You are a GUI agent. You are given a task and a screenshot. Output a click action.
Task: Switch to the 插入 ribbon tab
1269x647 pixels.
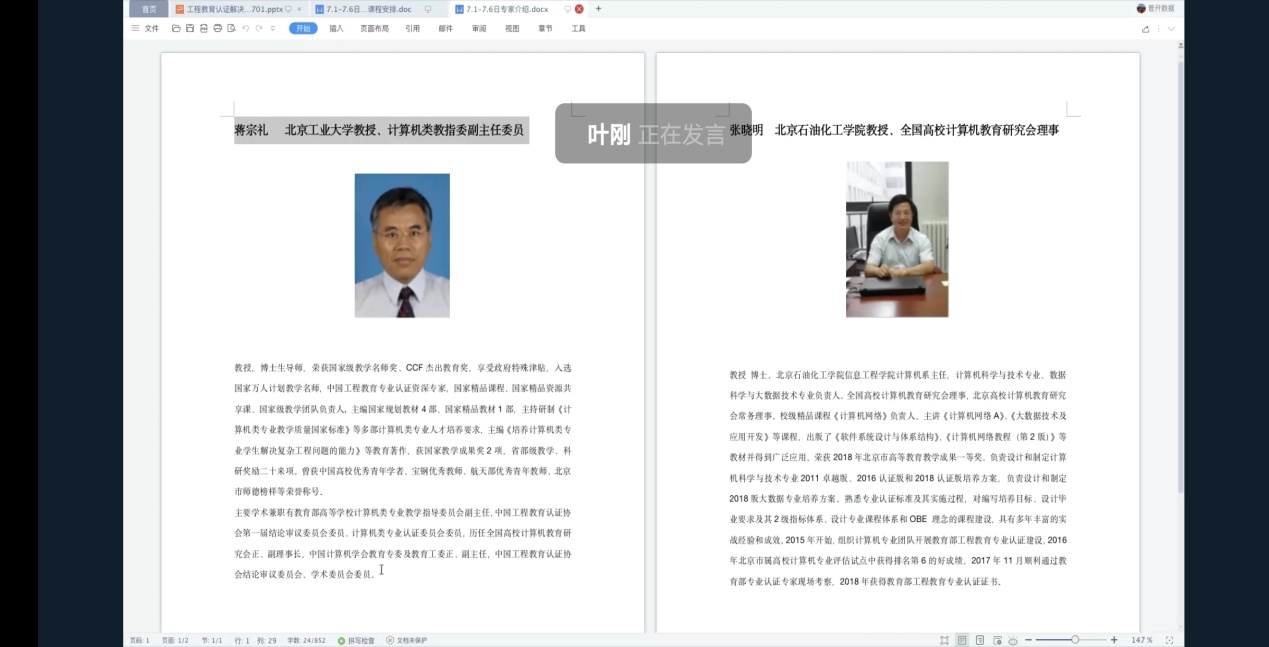(336, 29)
